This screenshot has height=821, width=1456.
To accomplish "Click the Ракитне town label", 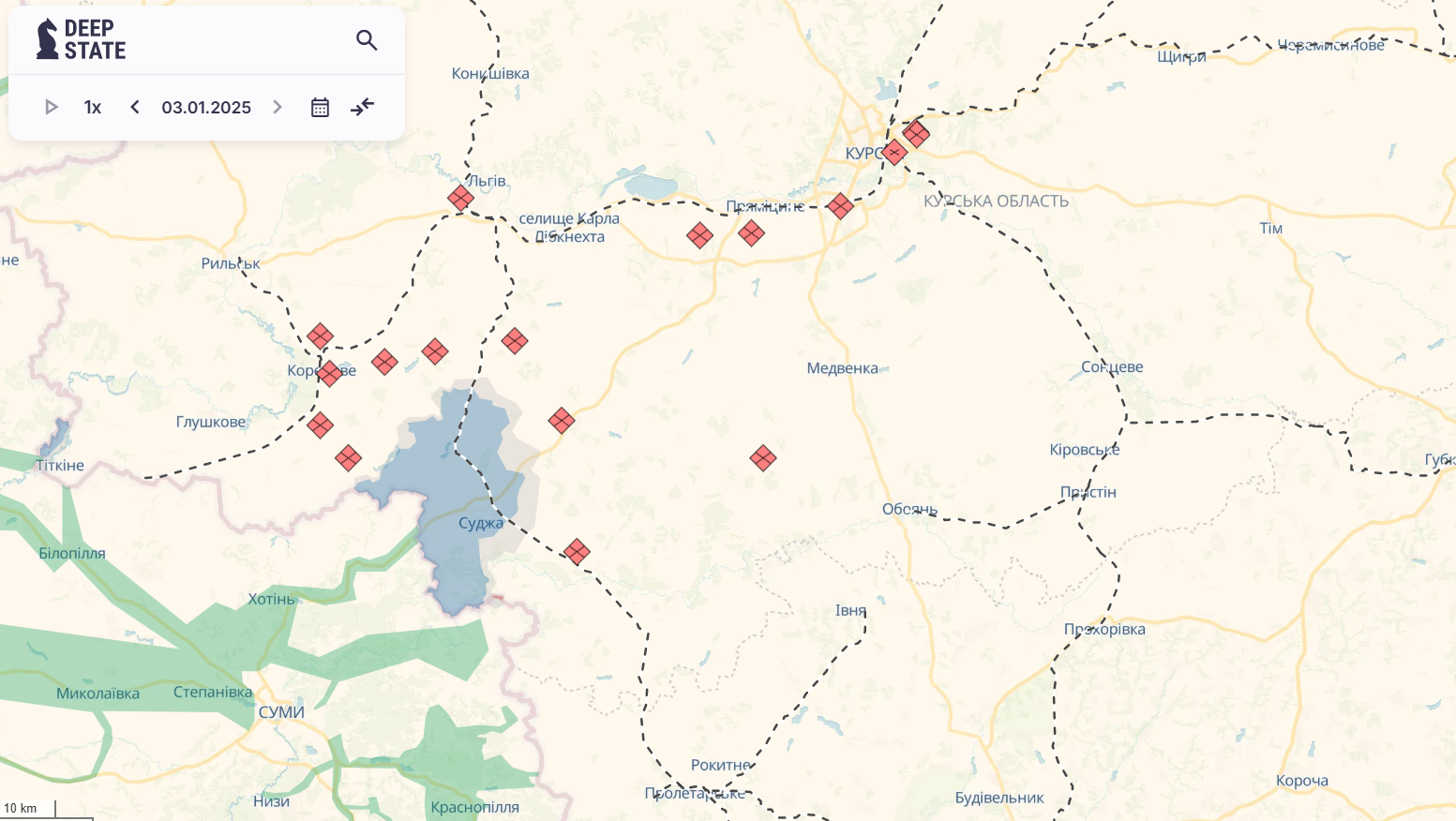I will point(721,765).
